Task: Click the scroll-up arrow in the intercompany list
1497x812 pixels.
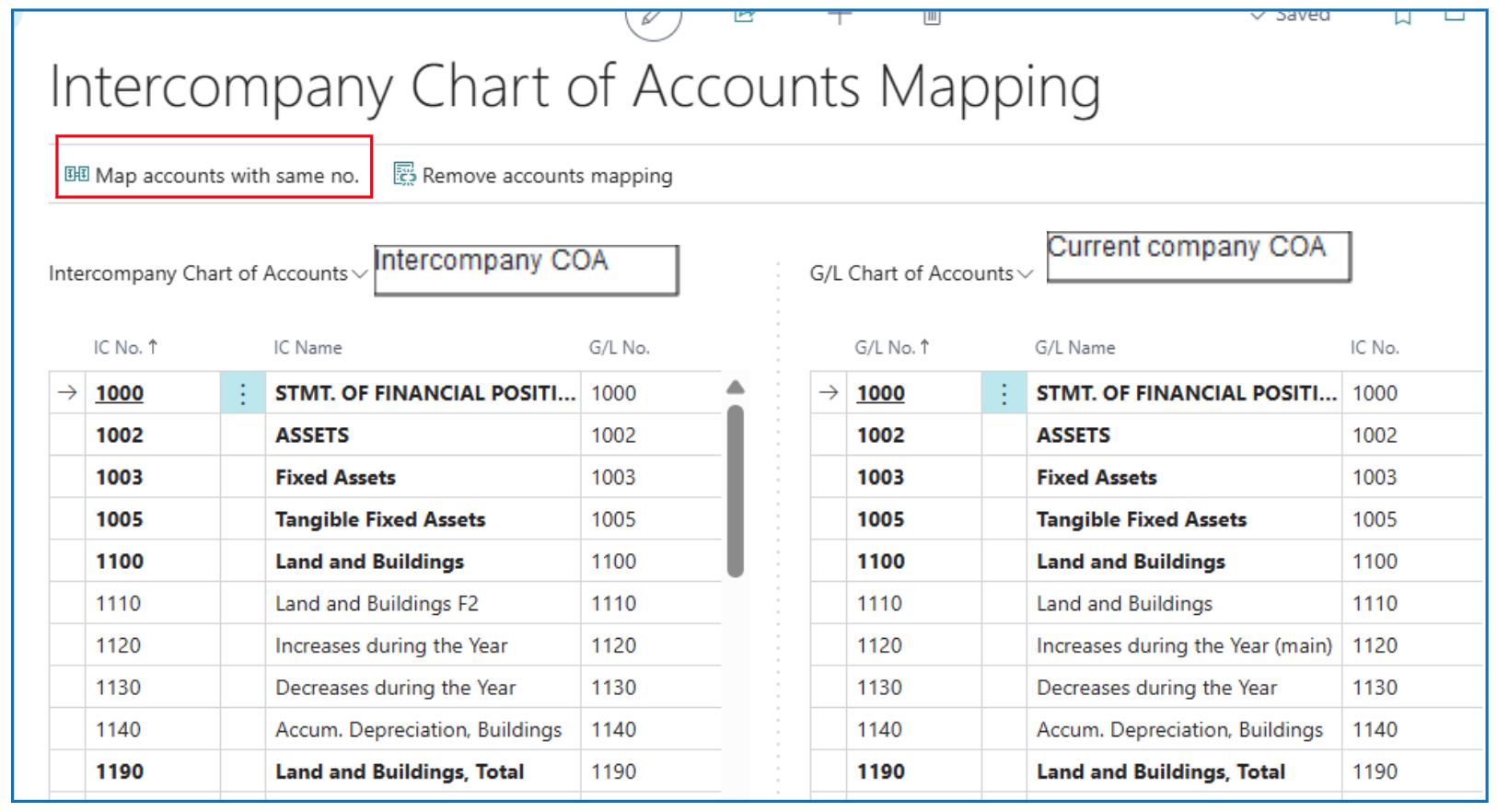Action: 735,388
